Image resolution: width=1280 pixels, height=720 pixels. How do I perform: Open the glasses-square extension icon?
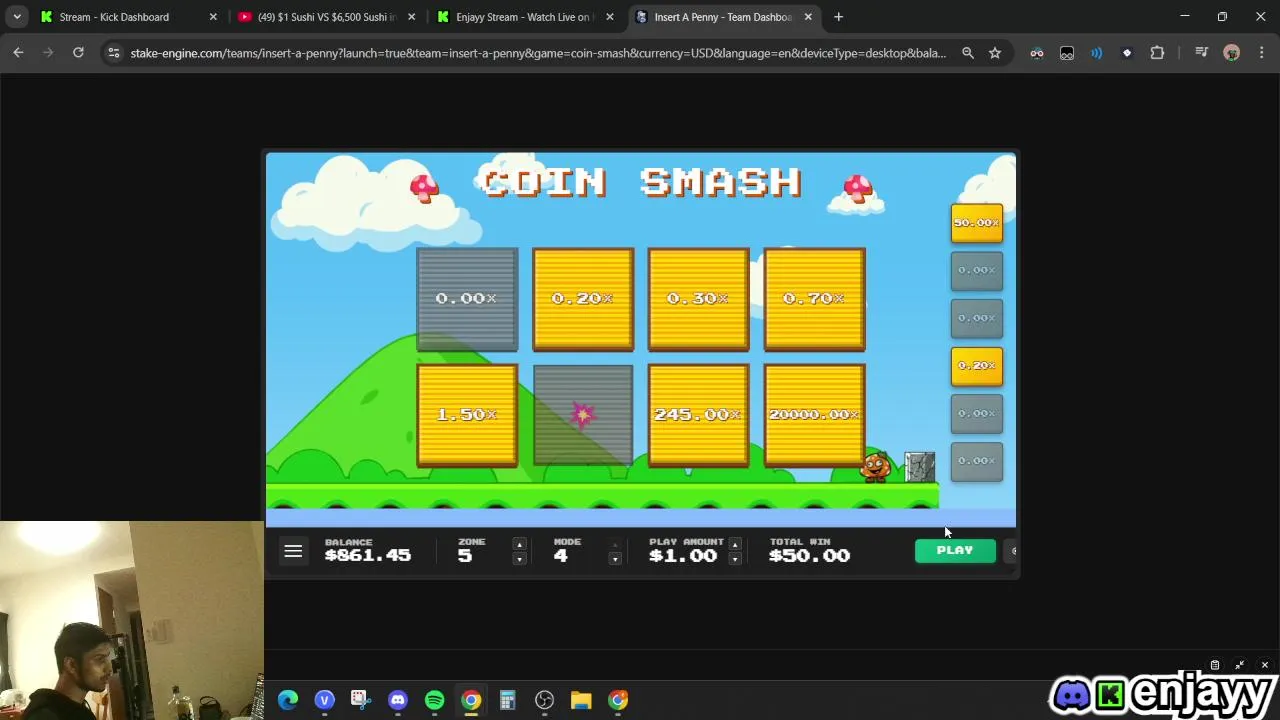click(x=1067, y=53)
